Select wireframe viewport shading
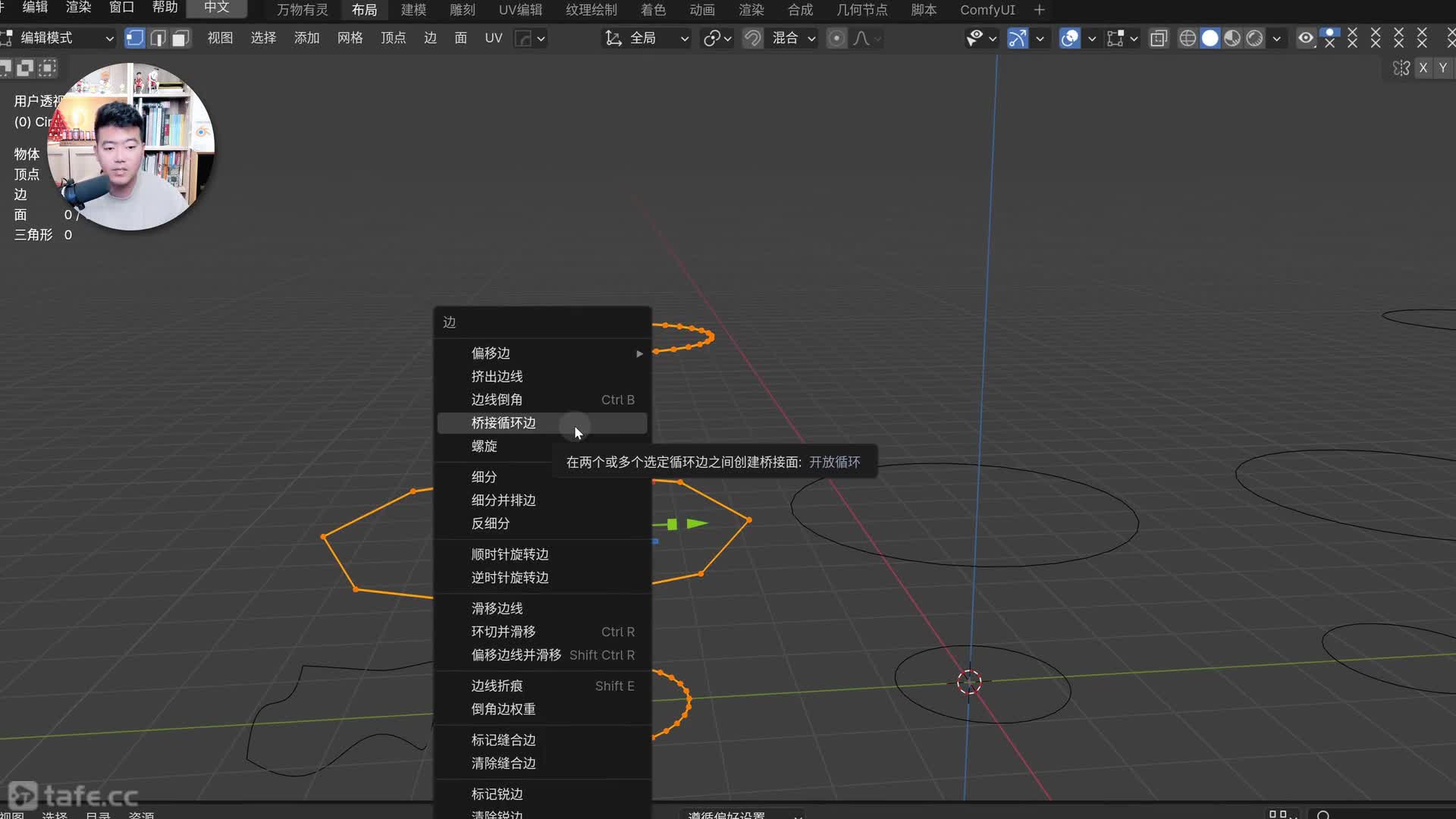The width and height of the screenshot is (1456, 819). click(x=1188, y=38)
